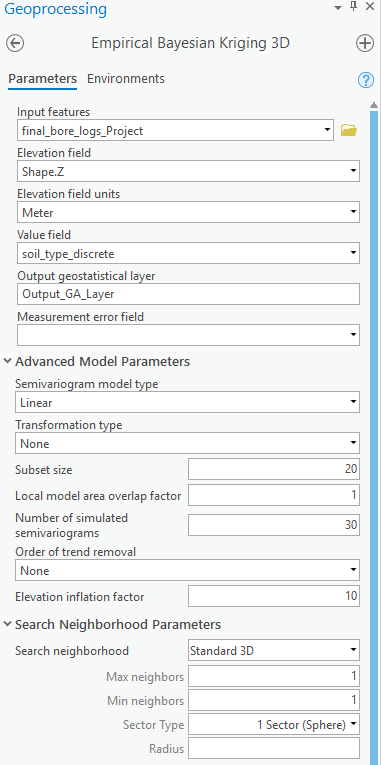Click the Subset size field

(x=274, y=469)
